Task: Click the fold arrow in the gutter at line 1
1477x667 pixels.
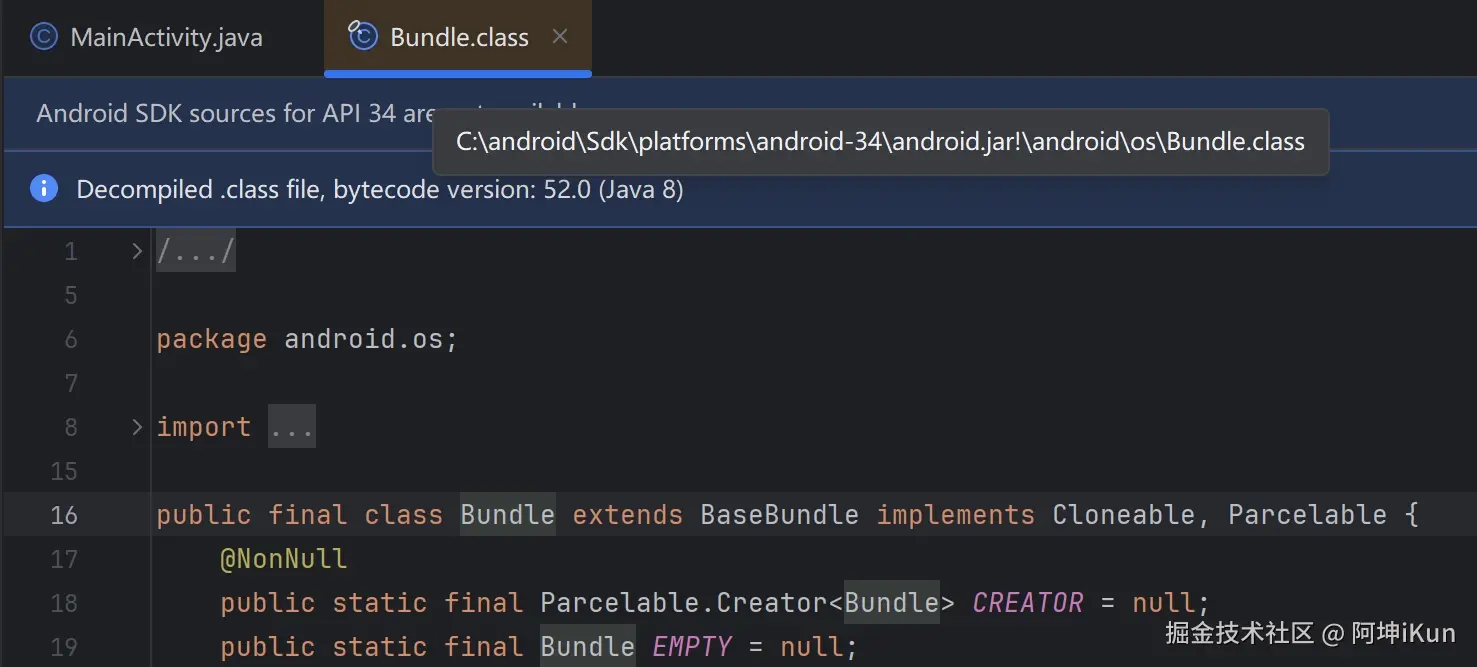Action: (x=136, y=251)
